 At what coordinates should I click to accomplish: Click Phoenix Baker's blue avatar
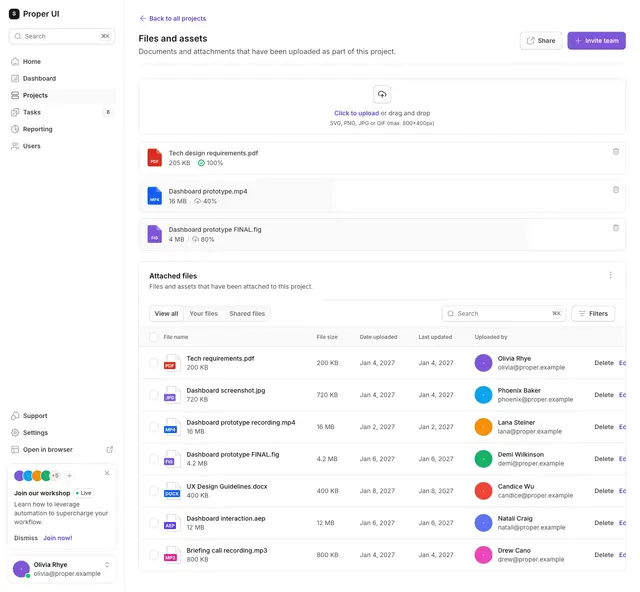pyautogui.click(x=483, y=395)
